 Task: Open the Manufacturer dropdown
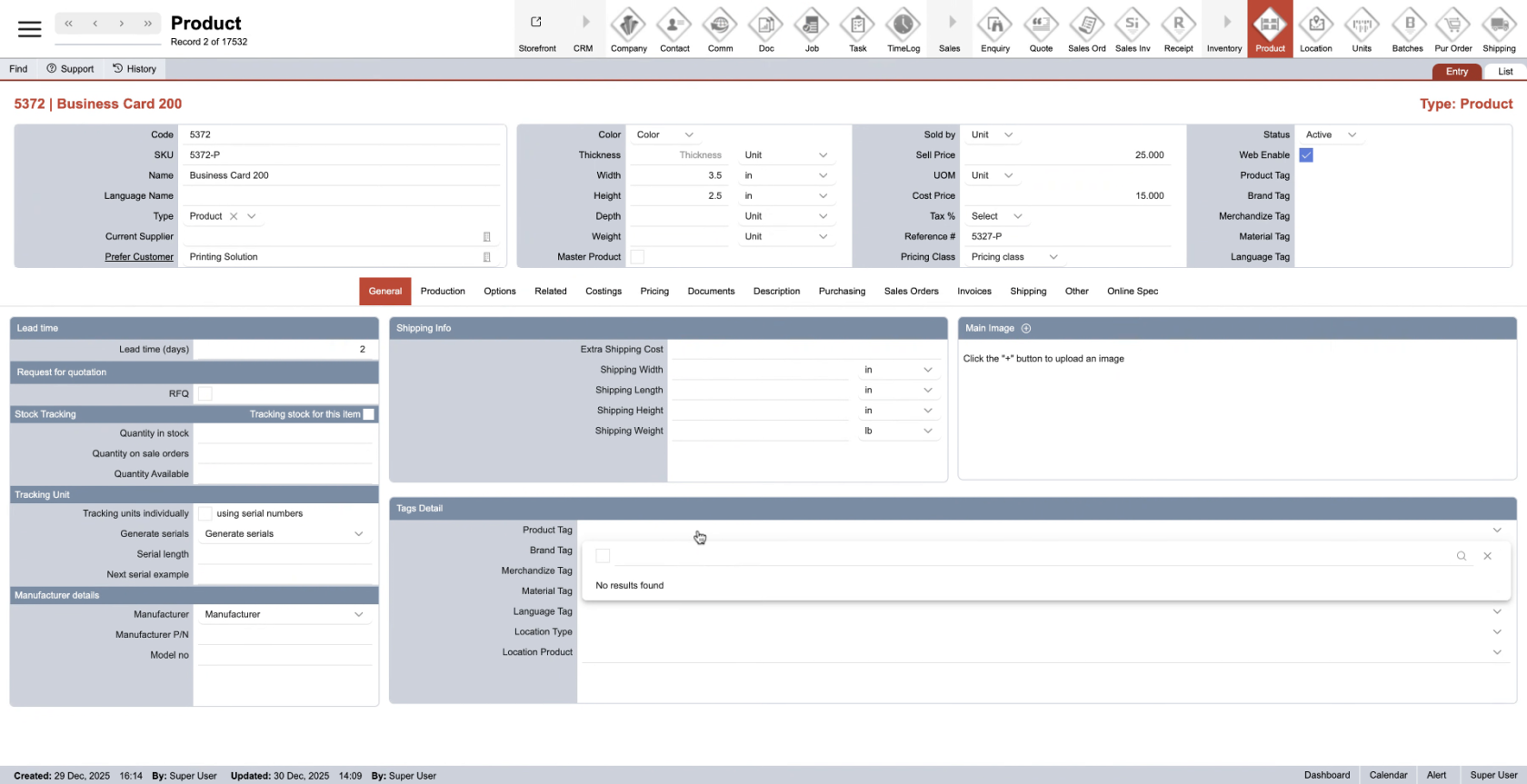[x=284, y=615]
